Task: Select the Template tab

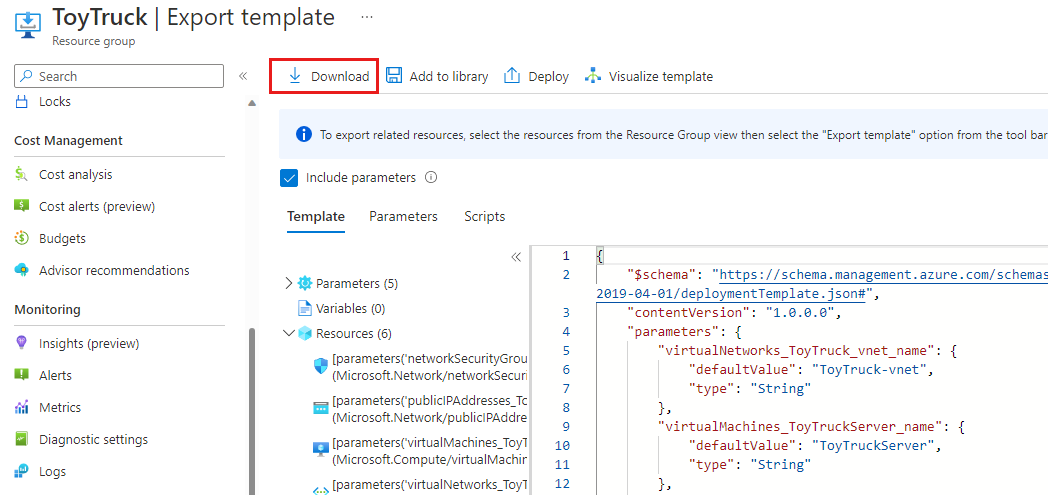Action: tap(316, 216)
